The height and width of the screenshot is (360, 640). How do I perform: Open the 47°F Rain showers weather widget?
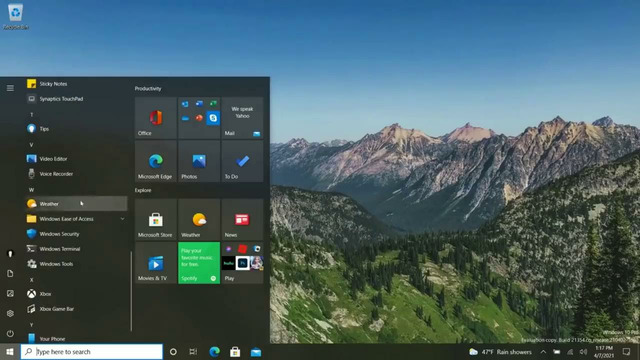pos(501,352)
